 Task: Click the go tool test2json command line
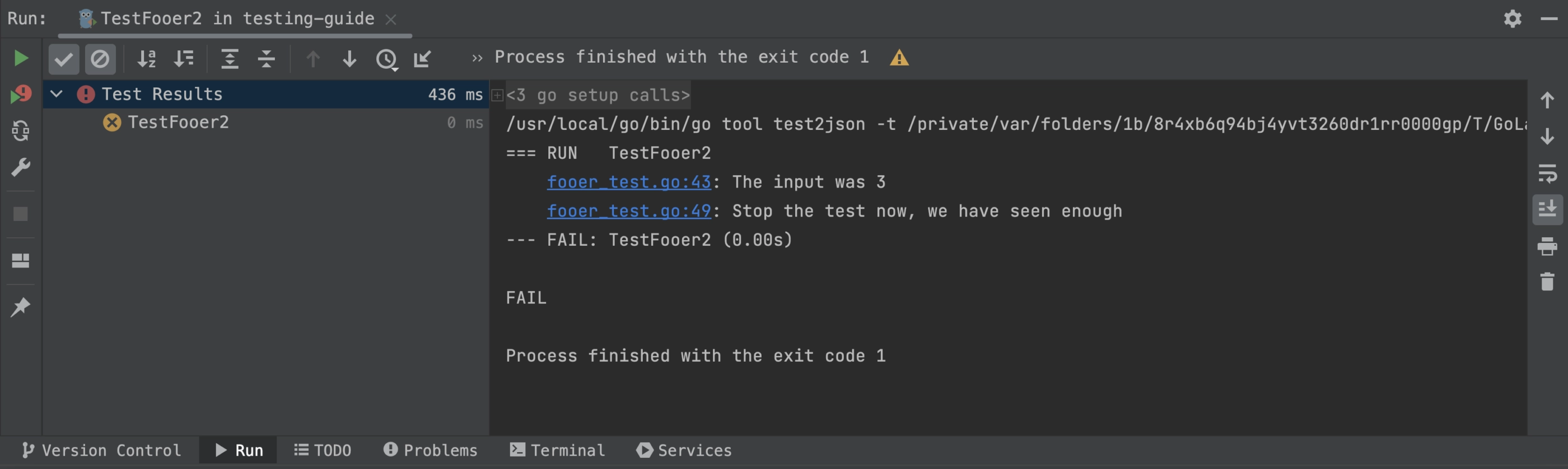pyautogui.click(x=1016, y=124)
